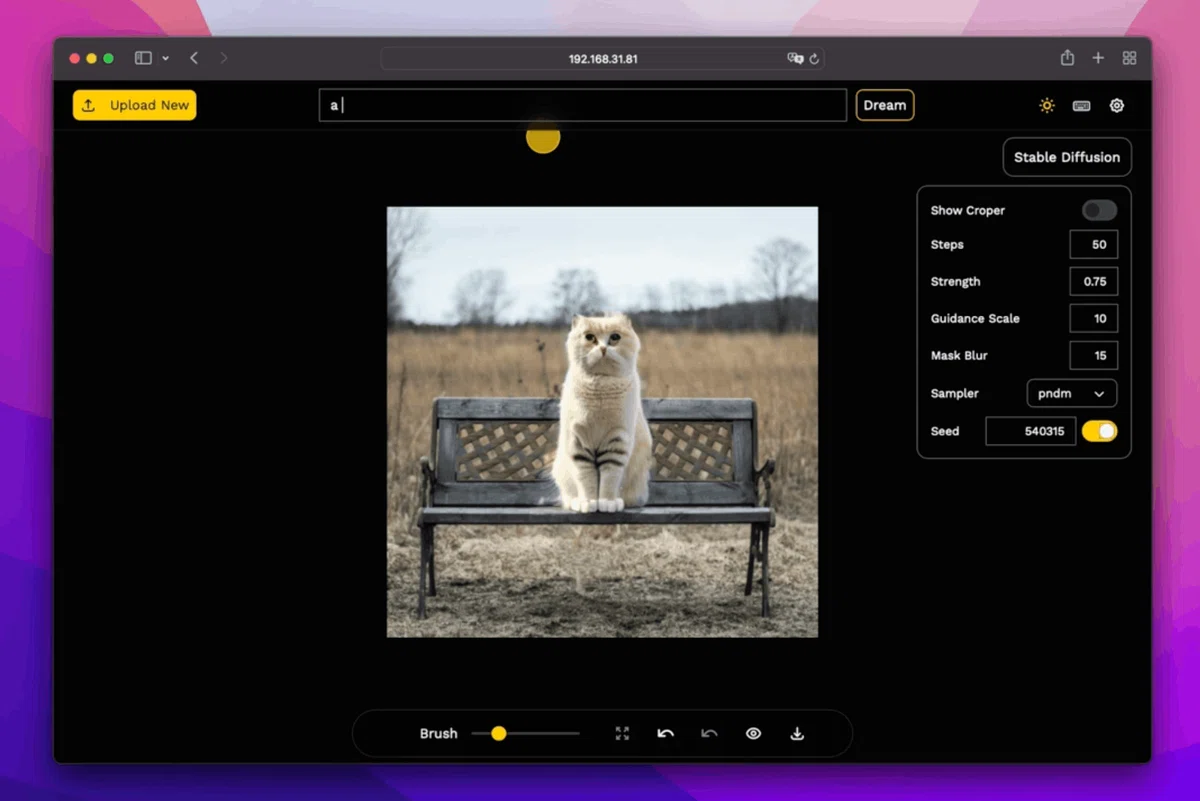The height and width of the screenshot is (801, 1200).
Task: Show Safari tab overview grid icon
Action: click(1130, 58)
